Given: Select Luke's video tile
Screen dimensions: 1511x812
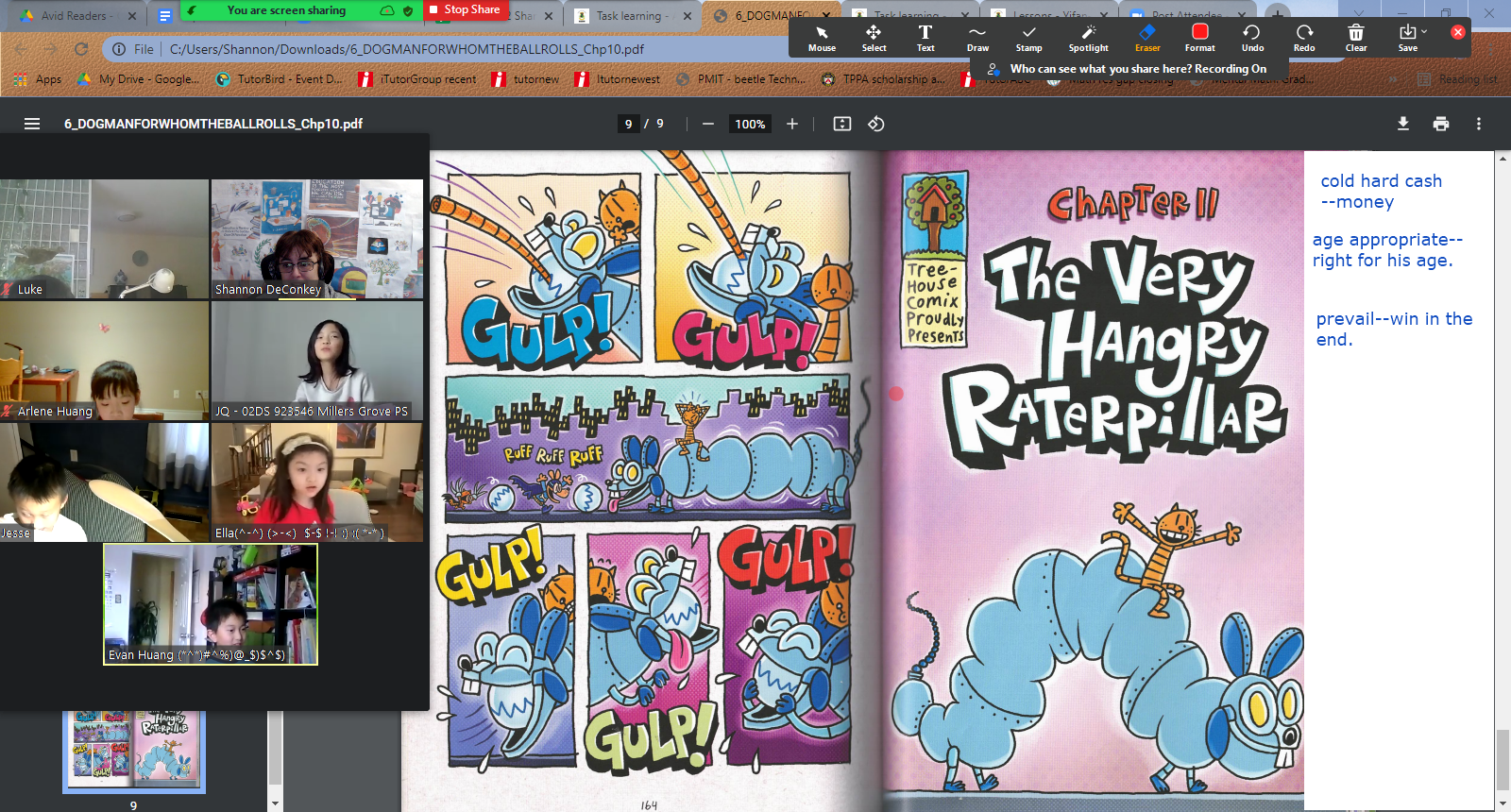Looking at the screenshot, I should (104, 239).
